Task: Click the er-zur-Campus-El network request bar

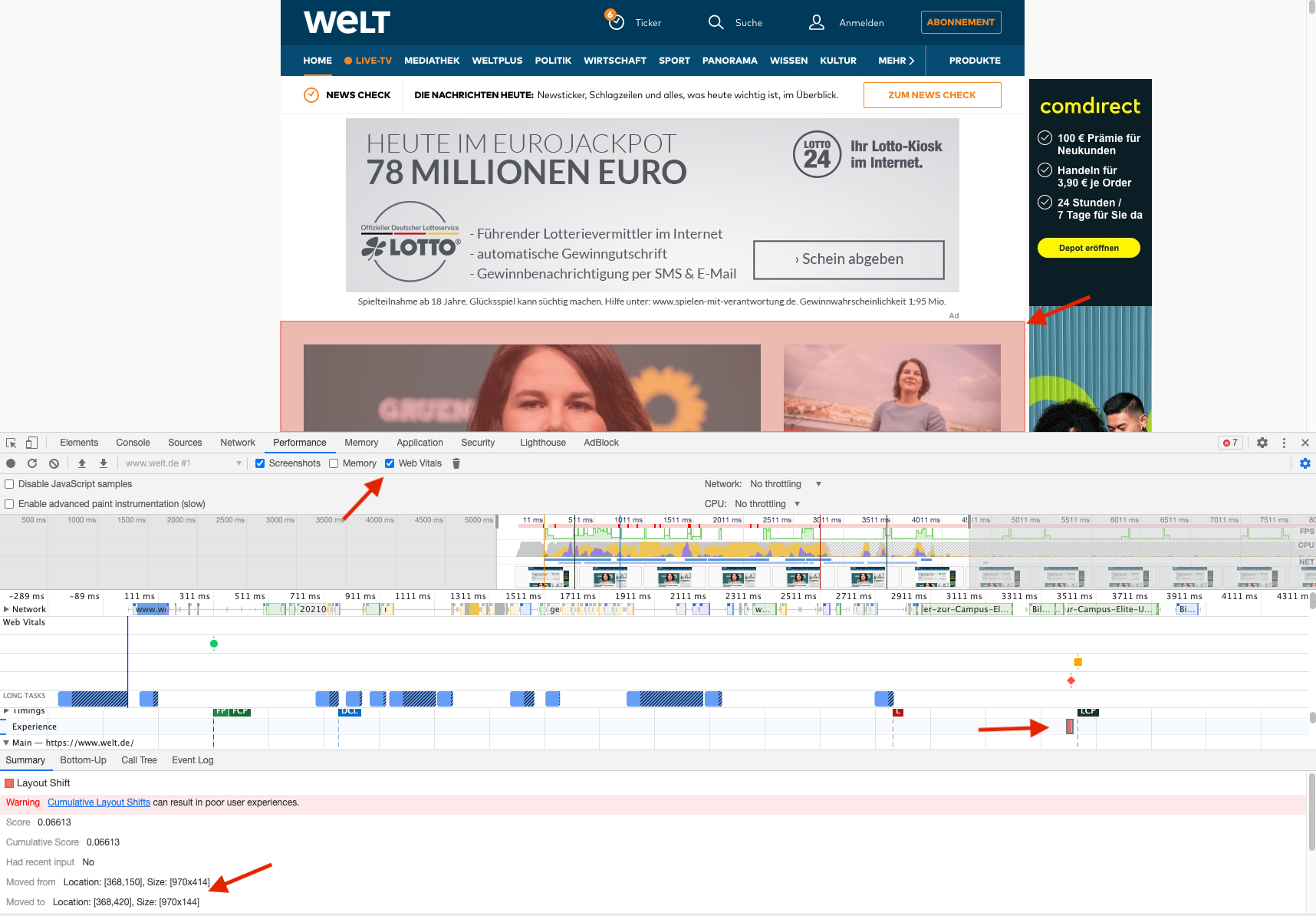Action: tap(966, 609)
